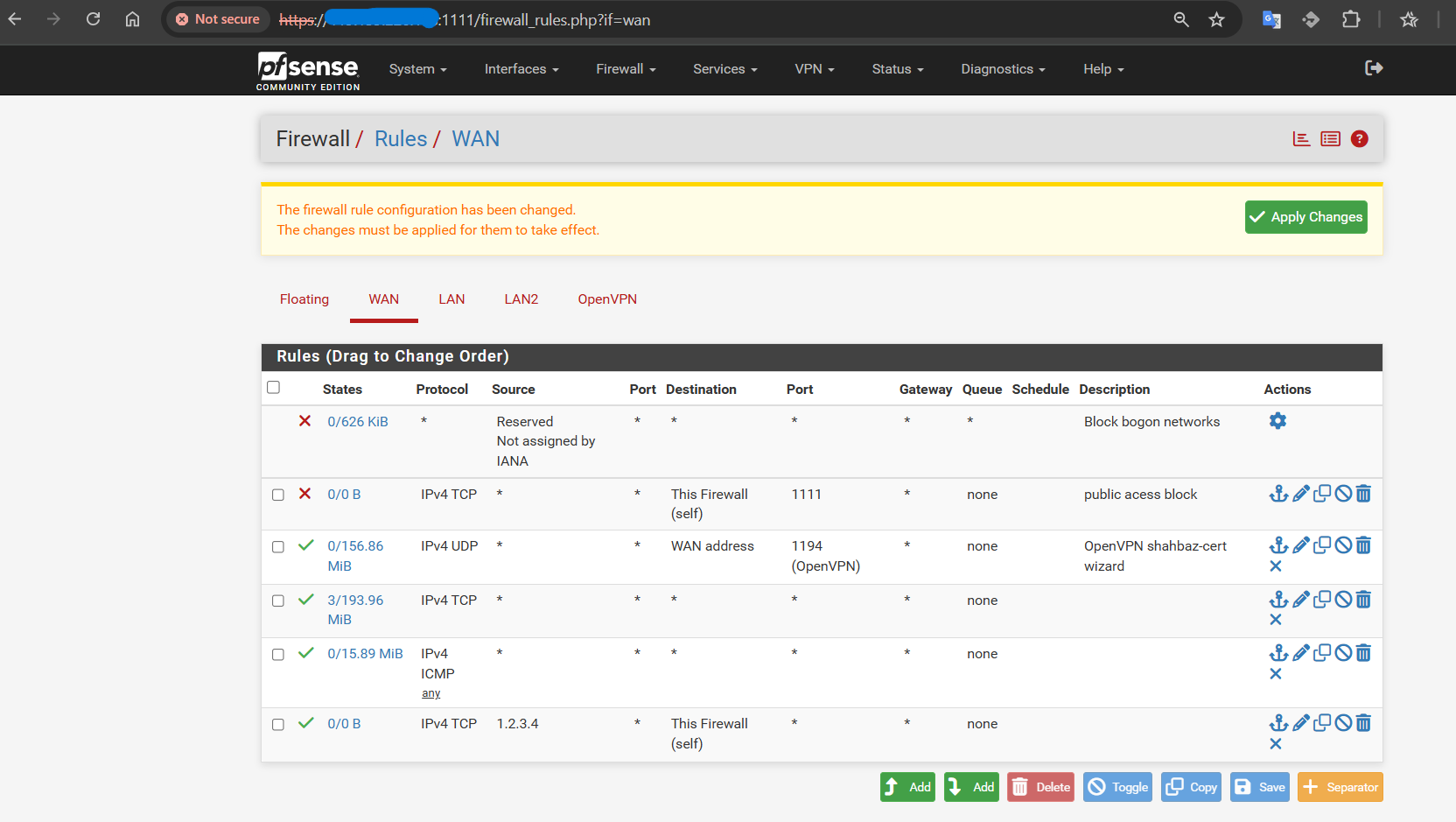Click the orange Separator button

[x=1340, y=787]
